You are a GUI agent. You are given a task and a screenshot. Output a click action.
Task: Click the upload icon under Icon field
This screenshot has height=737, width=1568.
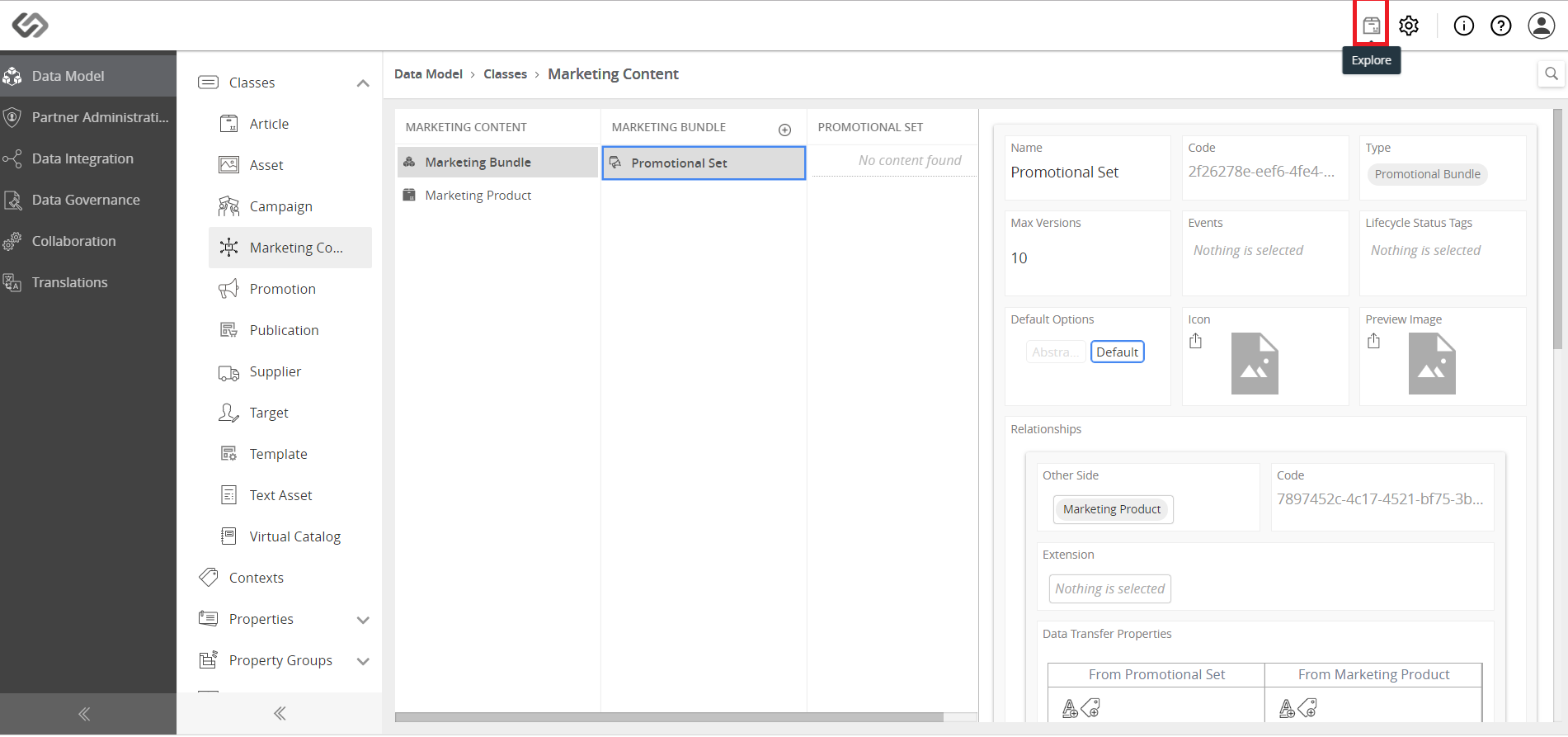click(1196, 341)
